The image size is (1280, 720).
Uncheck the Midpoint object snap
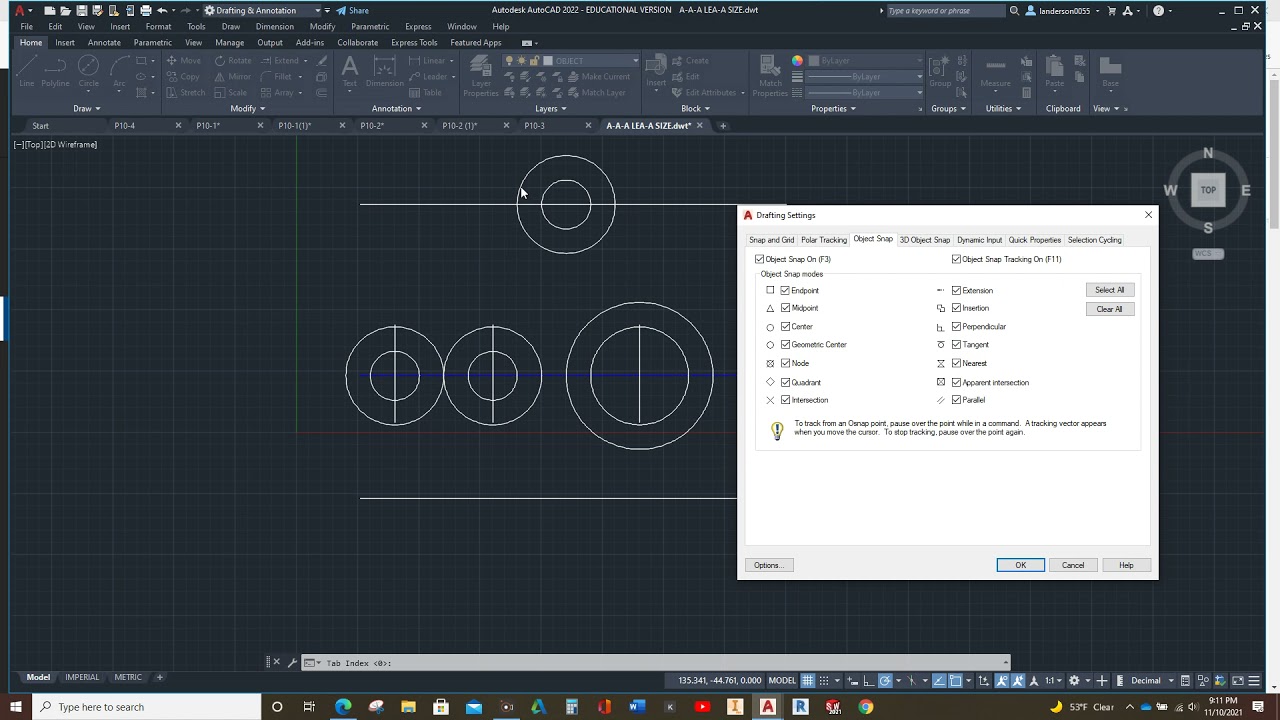(785, 308)
